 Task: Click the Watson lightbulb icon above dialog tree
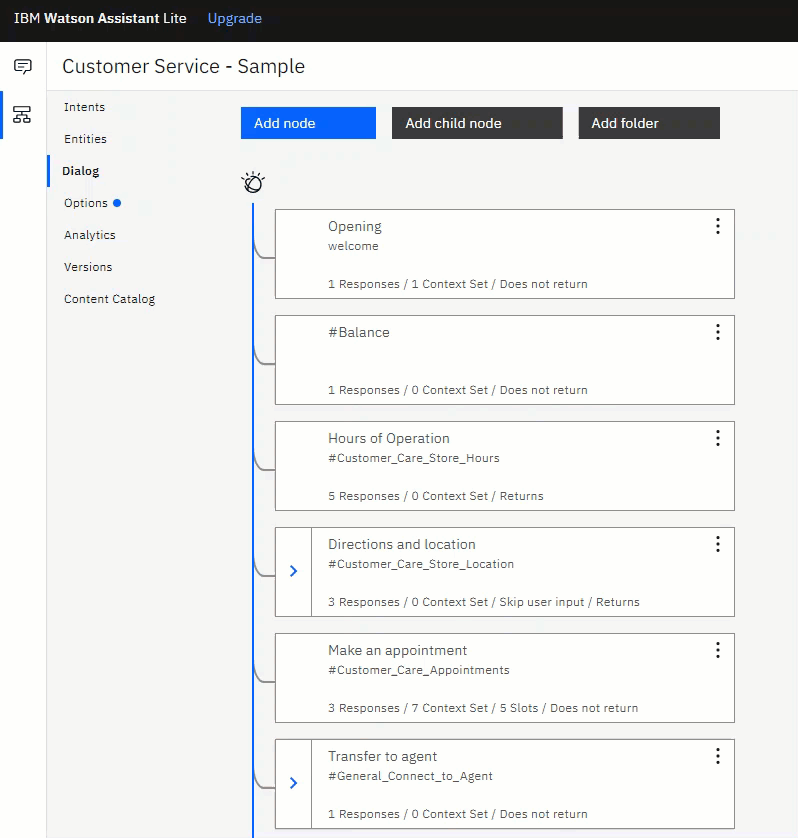[x=253, y=182]
